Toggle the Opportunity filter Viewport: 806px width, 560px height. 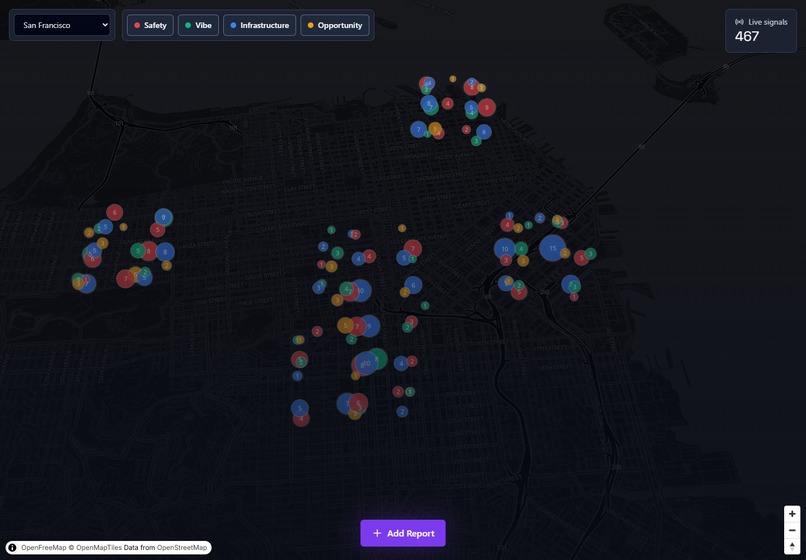coord(335,25)
